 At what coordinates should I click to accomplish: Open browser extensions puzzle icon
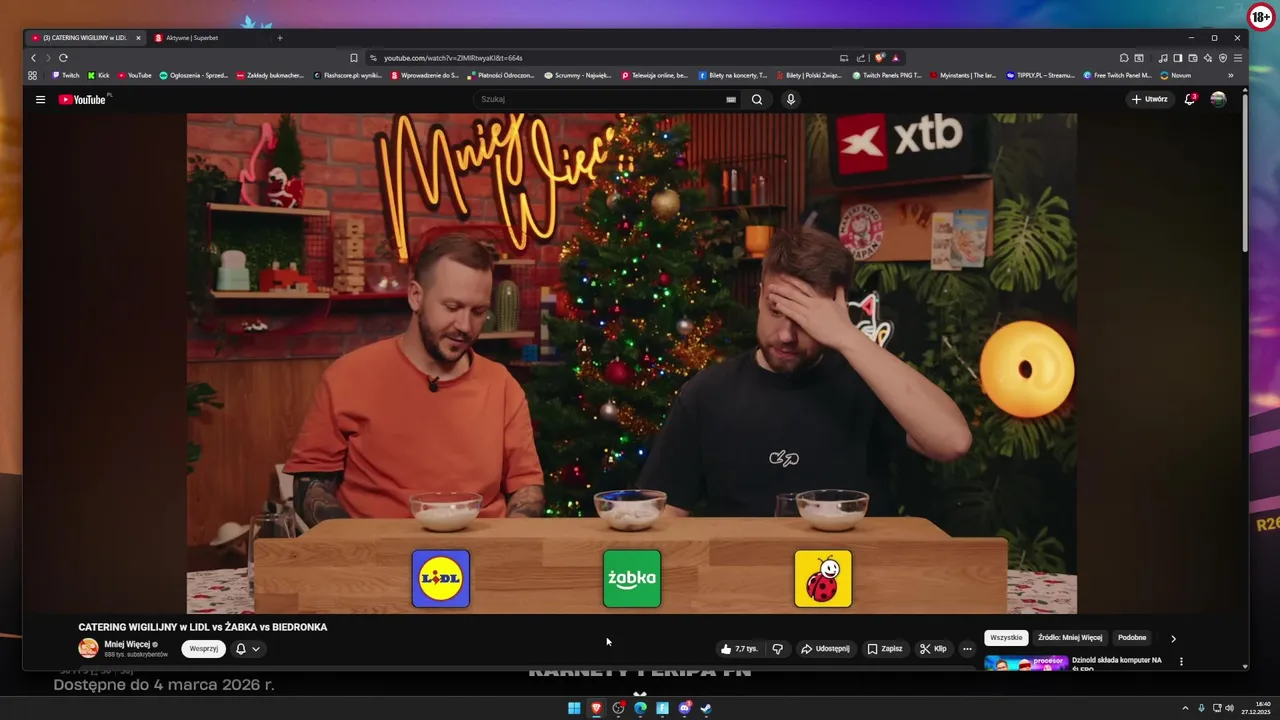click(x=1124, y=58)
